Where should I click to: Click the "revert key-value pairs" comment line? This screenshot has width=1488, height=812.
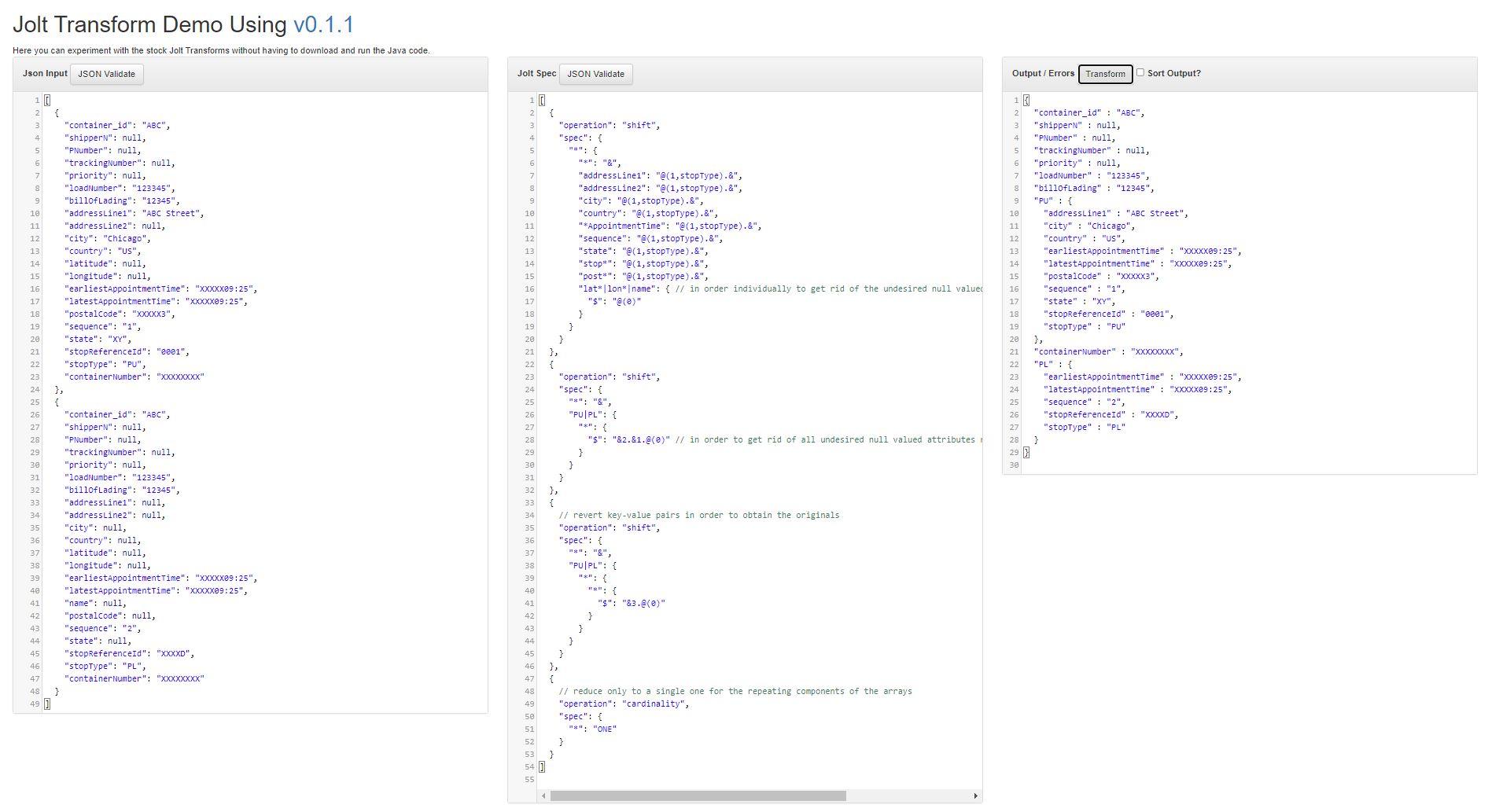(x=699, y=515)
